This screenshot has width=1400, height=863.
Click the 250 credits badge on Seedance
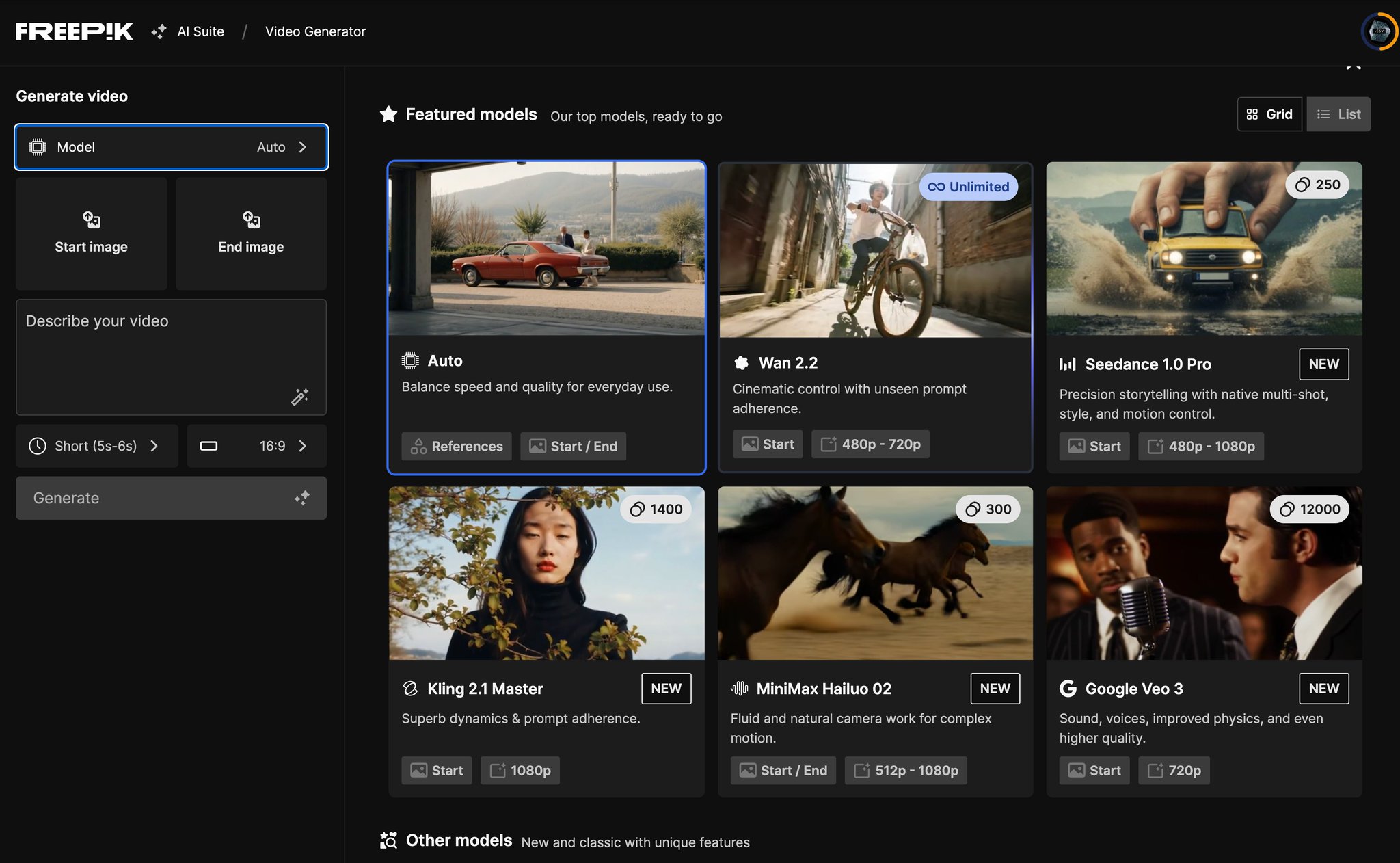[x=1317, y=185]
